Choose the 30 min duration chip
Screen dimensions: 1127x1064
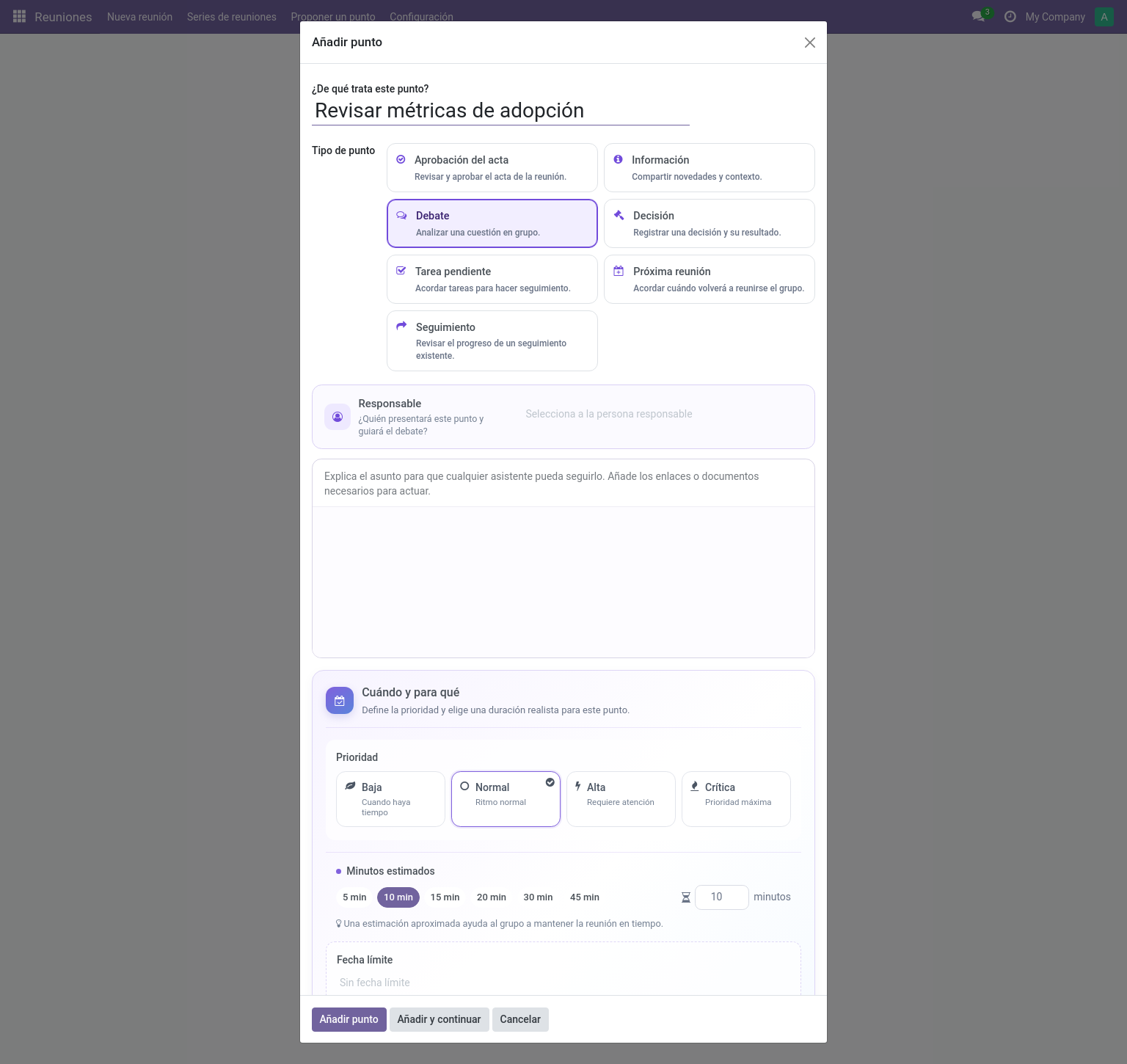pos(538,897)
